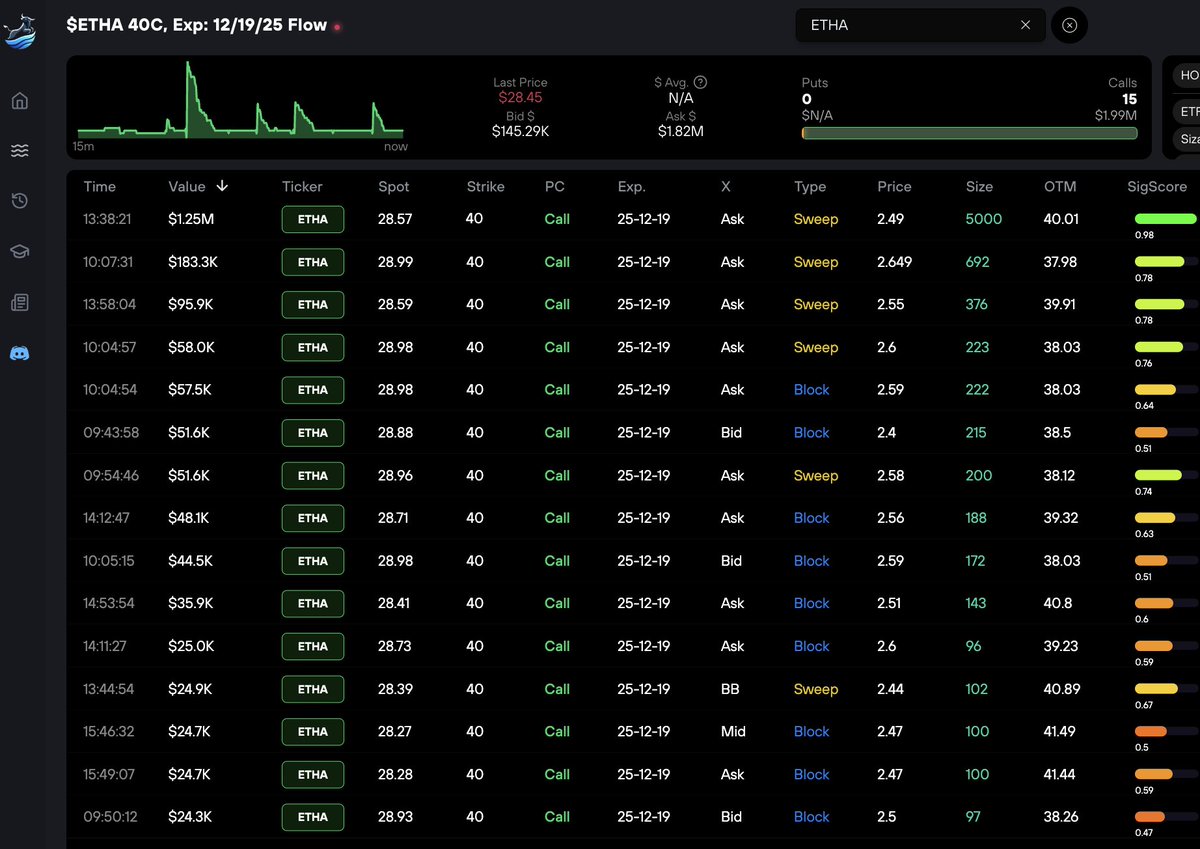Click the 5000 size value

983,219
